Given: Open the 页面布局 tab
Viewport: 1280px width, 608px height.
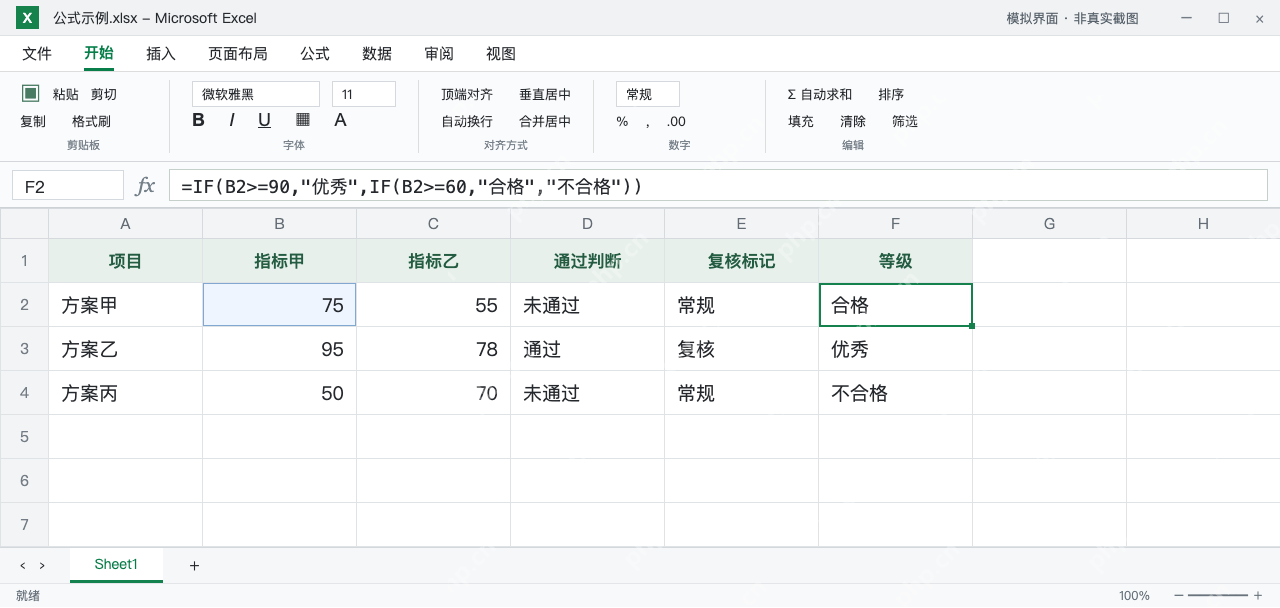Looking at the screenshot, I should click(x=238, y=54).
